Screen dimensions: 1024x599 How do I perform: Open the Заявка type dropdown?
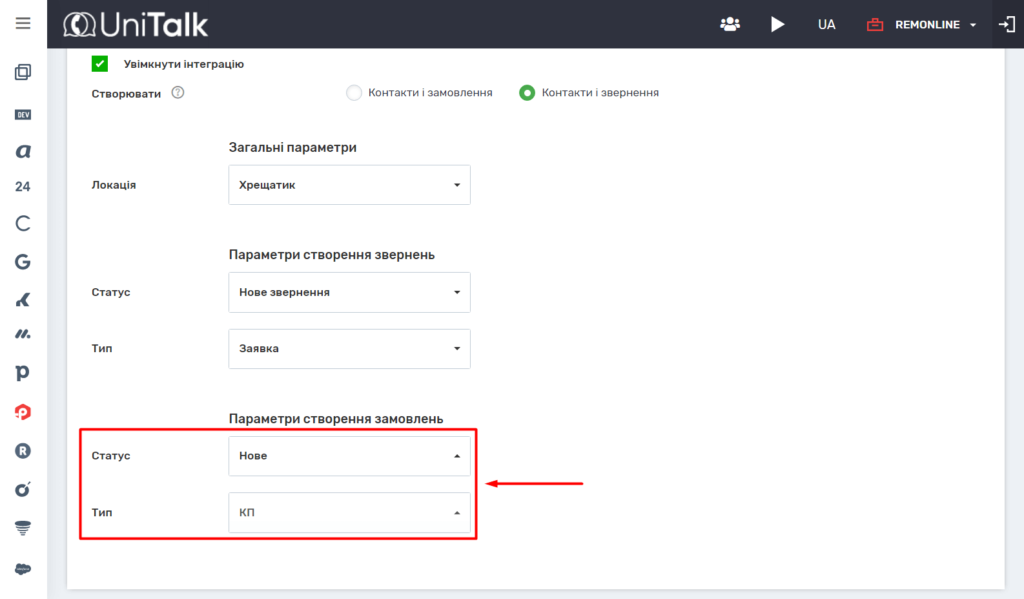(x=349, y=349)
